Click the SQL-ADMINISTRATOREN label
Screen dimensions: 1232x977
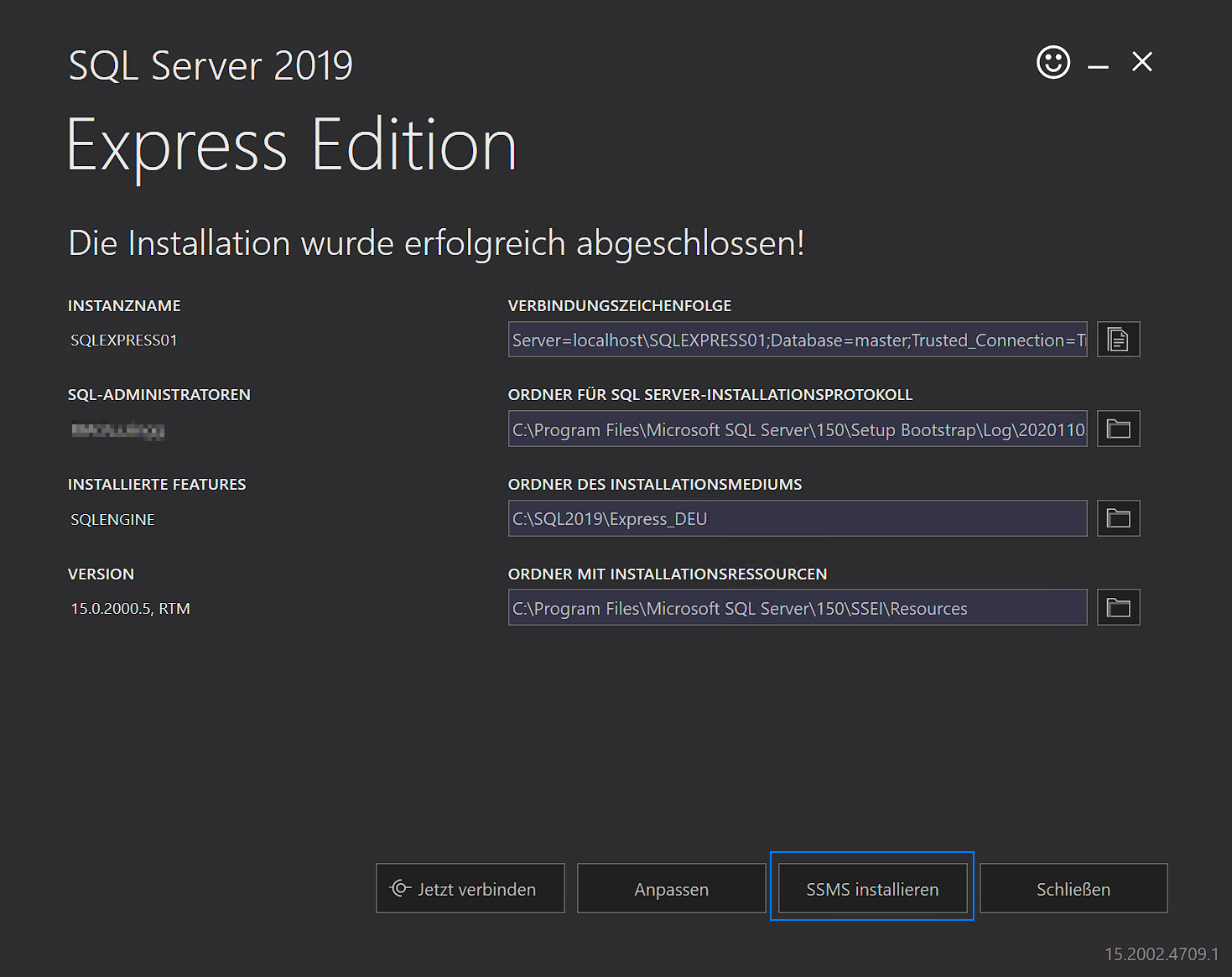click(x=159, y=395)
